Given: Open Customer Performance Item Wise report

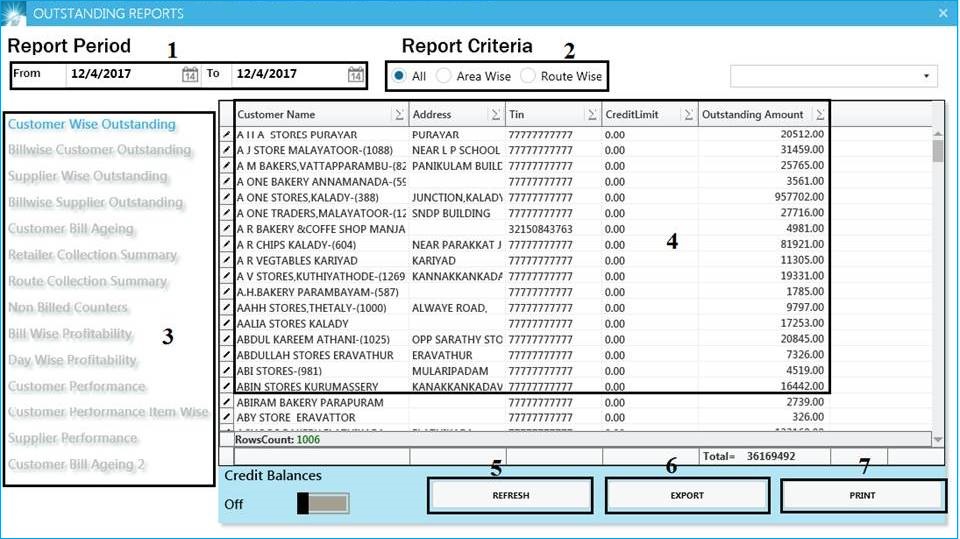Looking at the screenshot, I should click(108, 412).
